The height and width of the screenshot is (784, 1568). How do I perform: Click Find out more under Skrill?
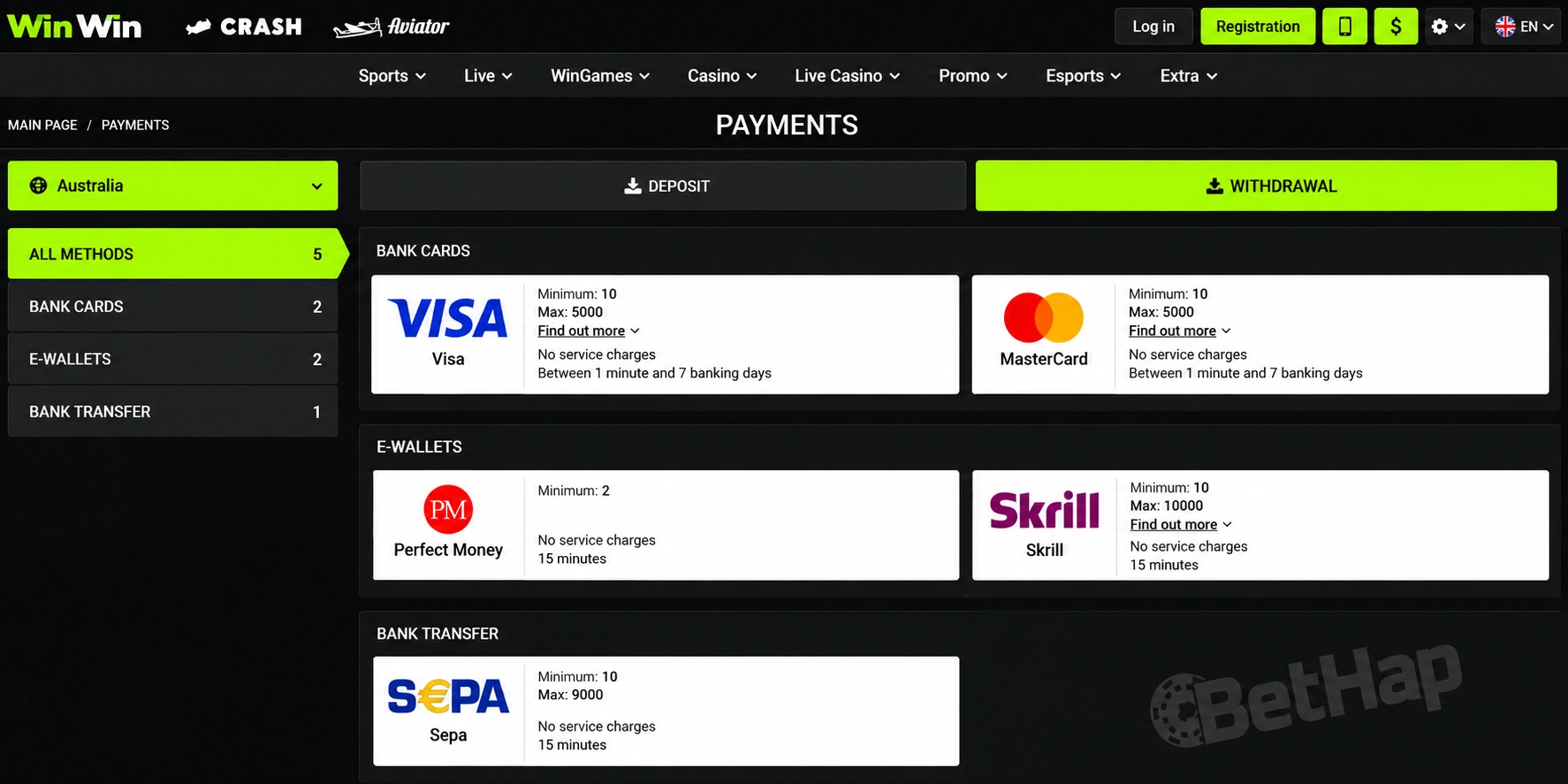(x=1181, y=524)
